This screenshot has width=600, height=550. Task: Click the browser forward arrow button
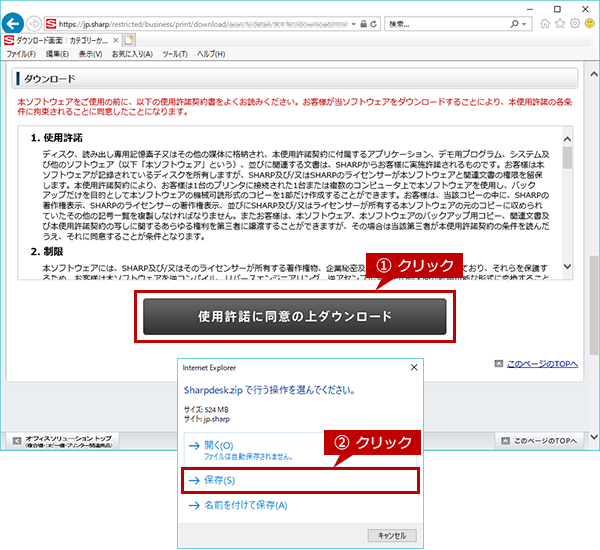[x=34, y=24]
